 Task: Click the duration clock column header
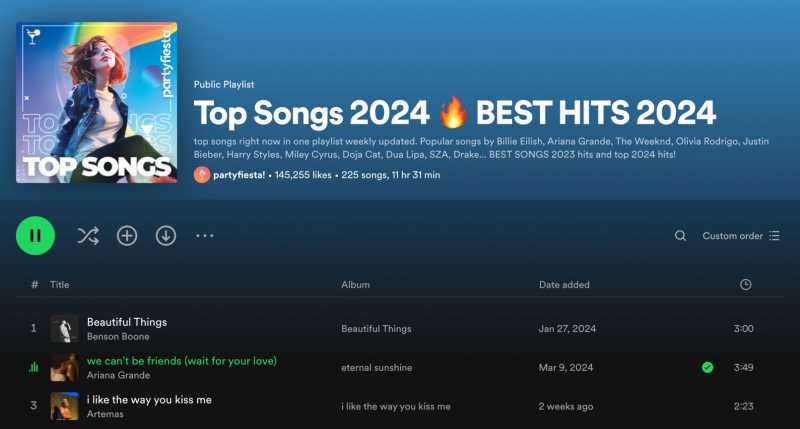click(745, 285)
